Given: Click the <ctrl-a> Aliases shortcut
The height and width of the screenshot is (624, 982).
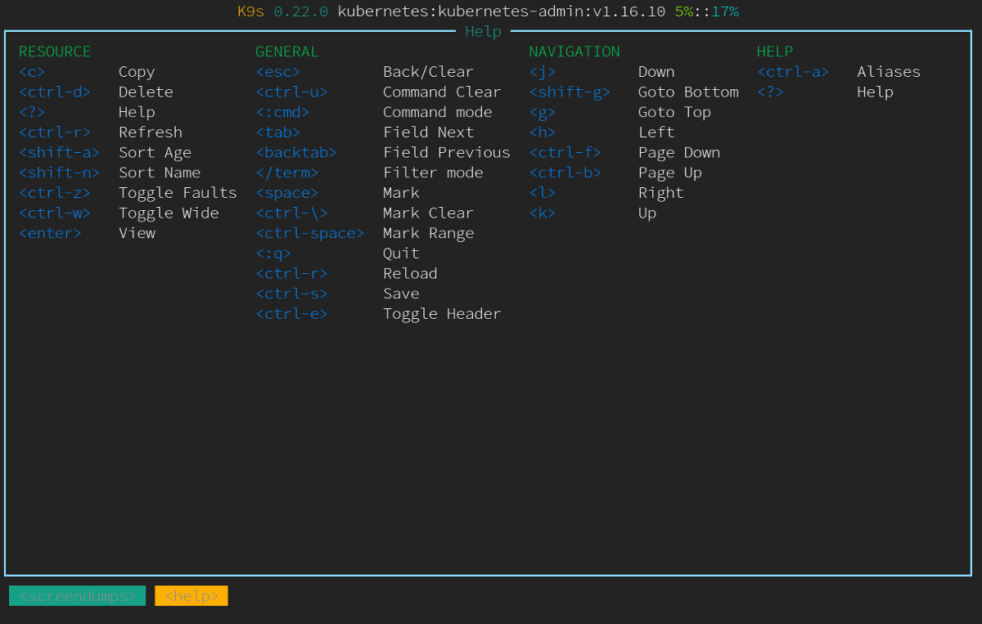Looking at the screenshot, I should coord(793,72).
